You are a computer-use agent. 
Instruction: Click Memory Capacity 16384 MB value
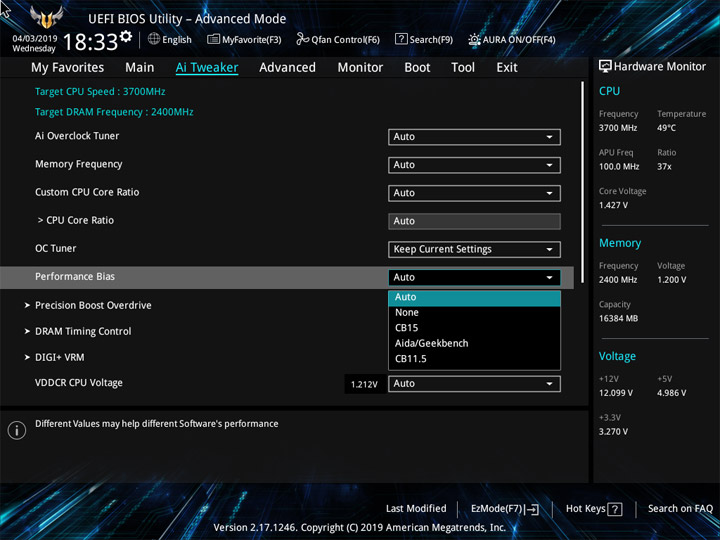pyautogui.click(x=618, y=319)
